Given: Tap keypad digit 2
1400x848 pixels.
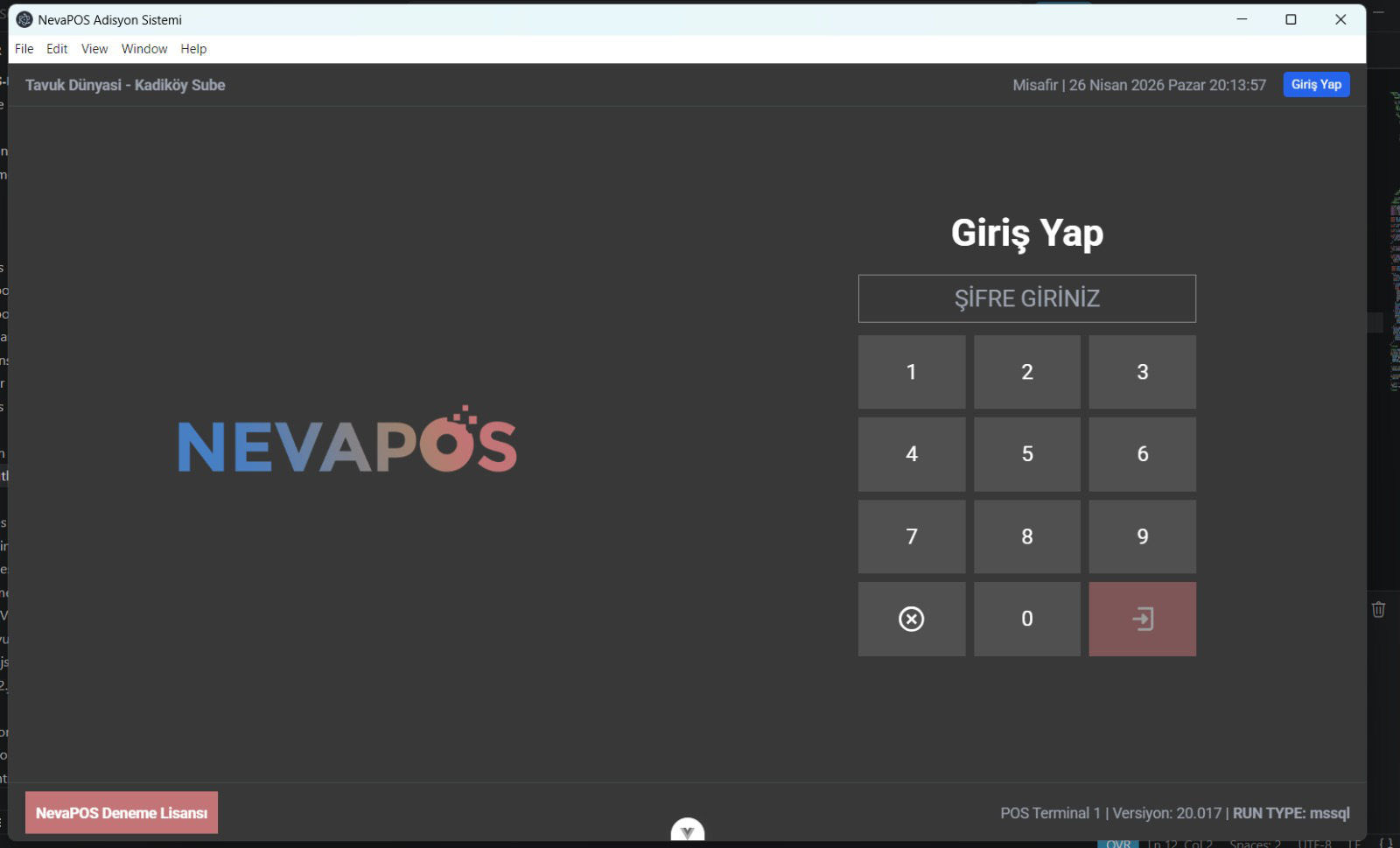Looking at the screenshot, I should tap(1027, 372).
